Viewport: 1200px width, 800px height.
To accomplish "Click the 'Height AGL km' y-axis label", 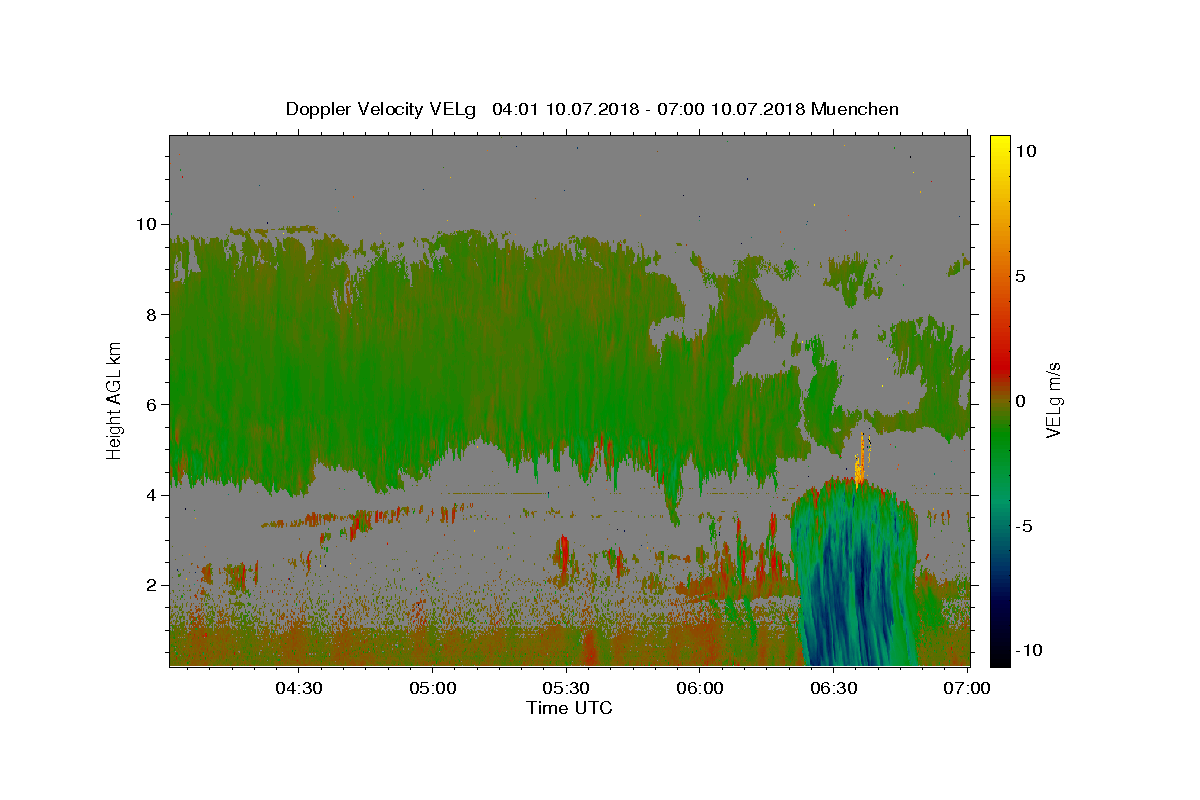I will point(114,400).
